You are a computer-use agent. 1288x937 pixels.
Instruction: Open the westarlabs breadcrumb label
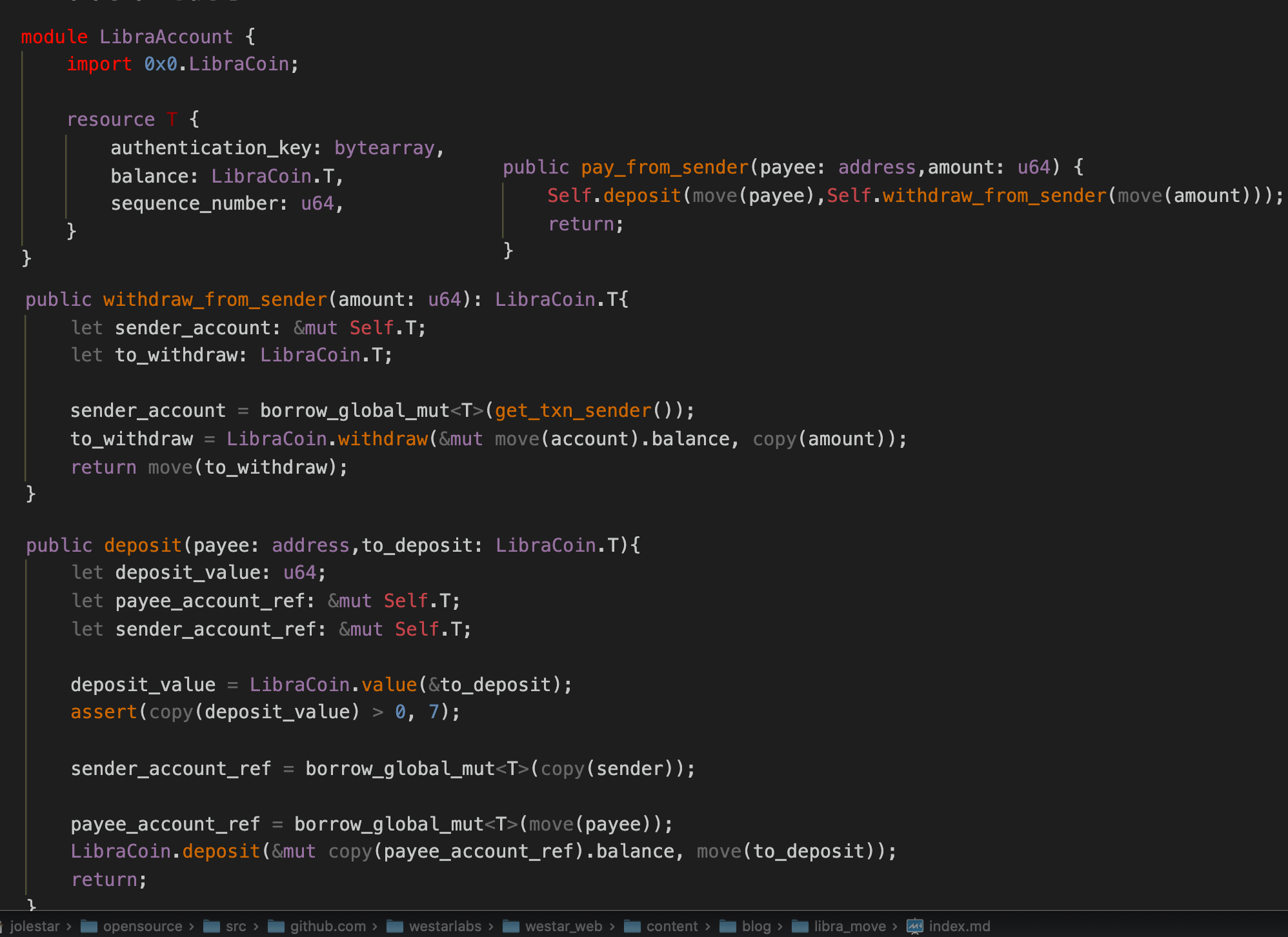(445, 927)
